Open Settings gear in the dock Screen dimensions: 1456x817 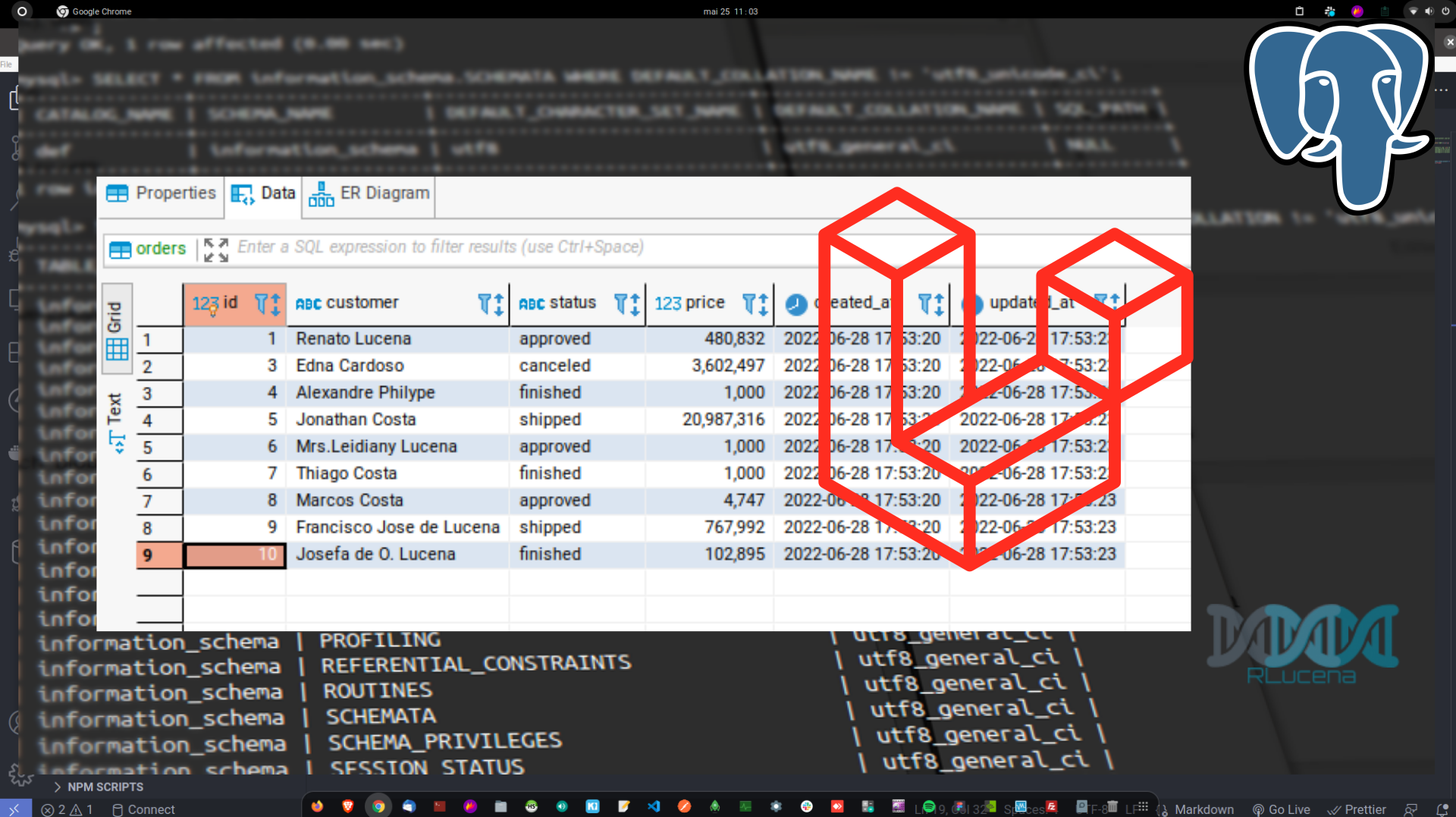point(776,806)
